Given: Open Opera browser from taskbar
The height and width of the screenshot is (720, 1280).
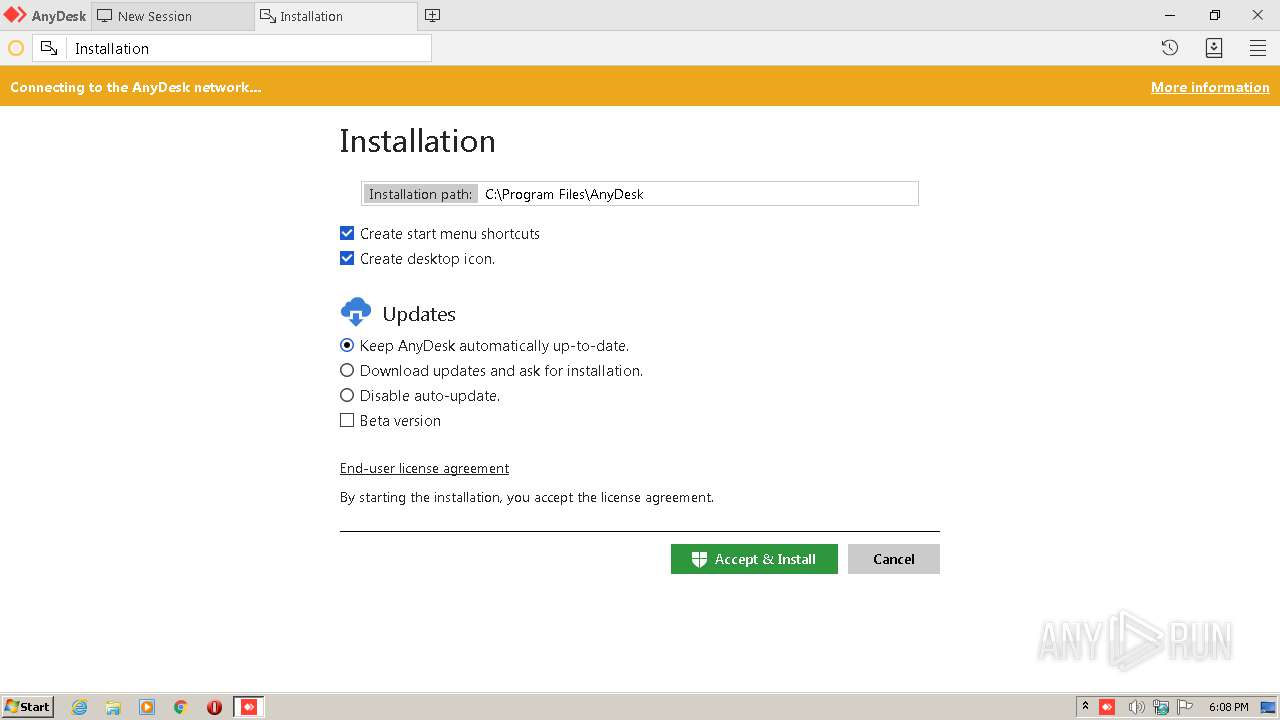Looking at the screenshot, I should pos(214,707).
